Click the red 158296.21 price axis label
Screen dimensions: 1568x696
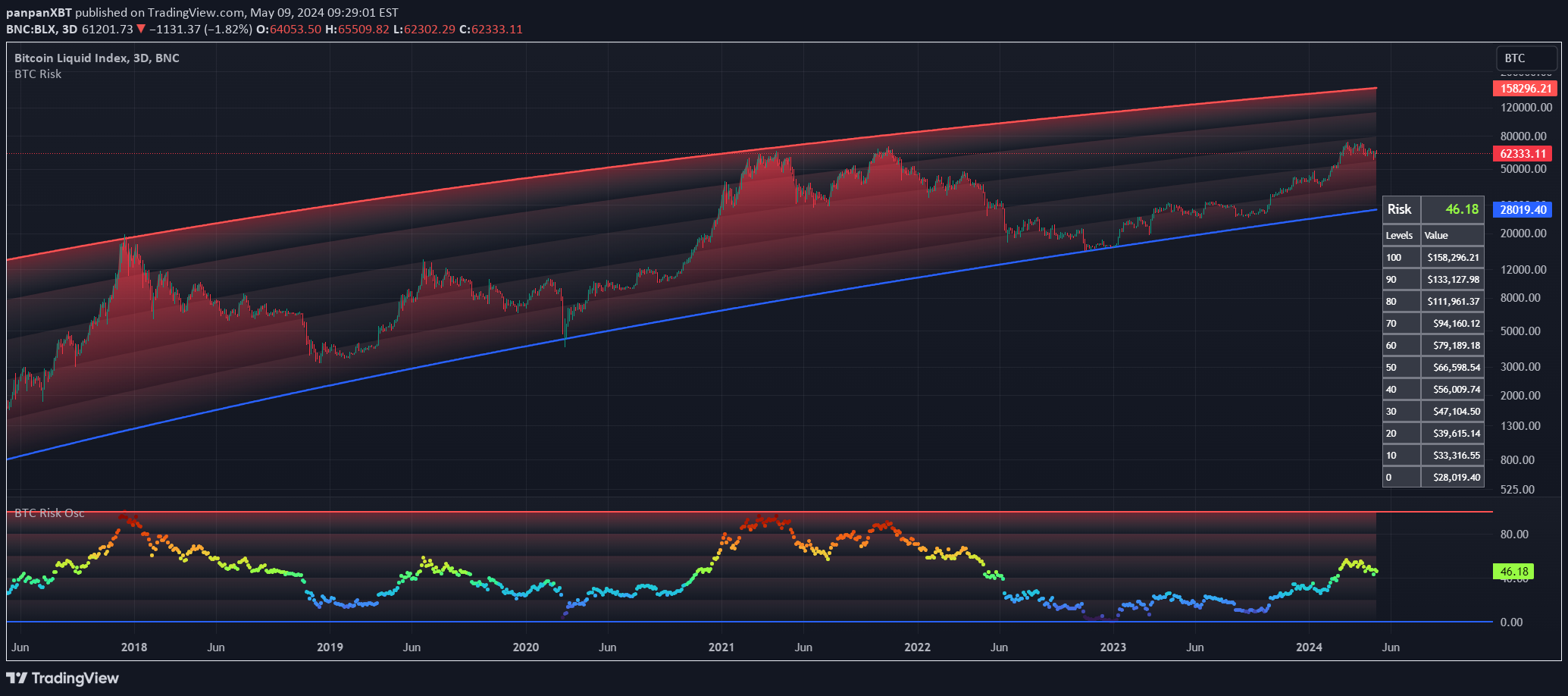tap(1524, 88)
